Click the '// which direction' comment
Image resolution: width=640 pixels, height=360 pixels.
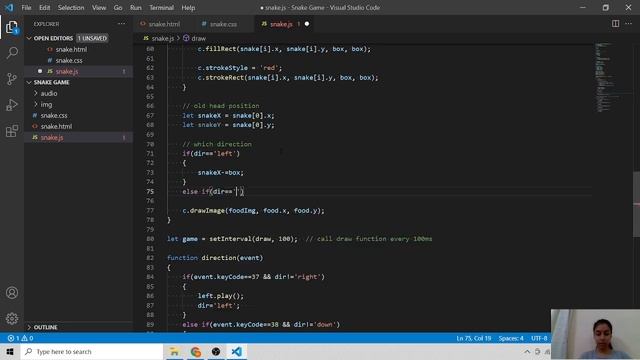(217, 144)
